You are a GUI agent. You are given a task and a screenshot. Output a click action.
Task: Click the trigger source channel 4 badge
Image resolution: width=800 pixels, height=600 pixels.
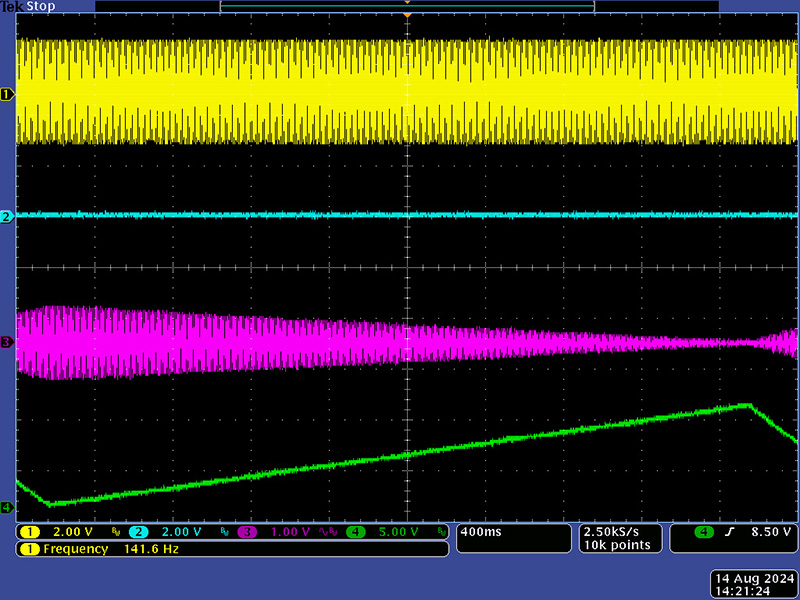(704, 532)
